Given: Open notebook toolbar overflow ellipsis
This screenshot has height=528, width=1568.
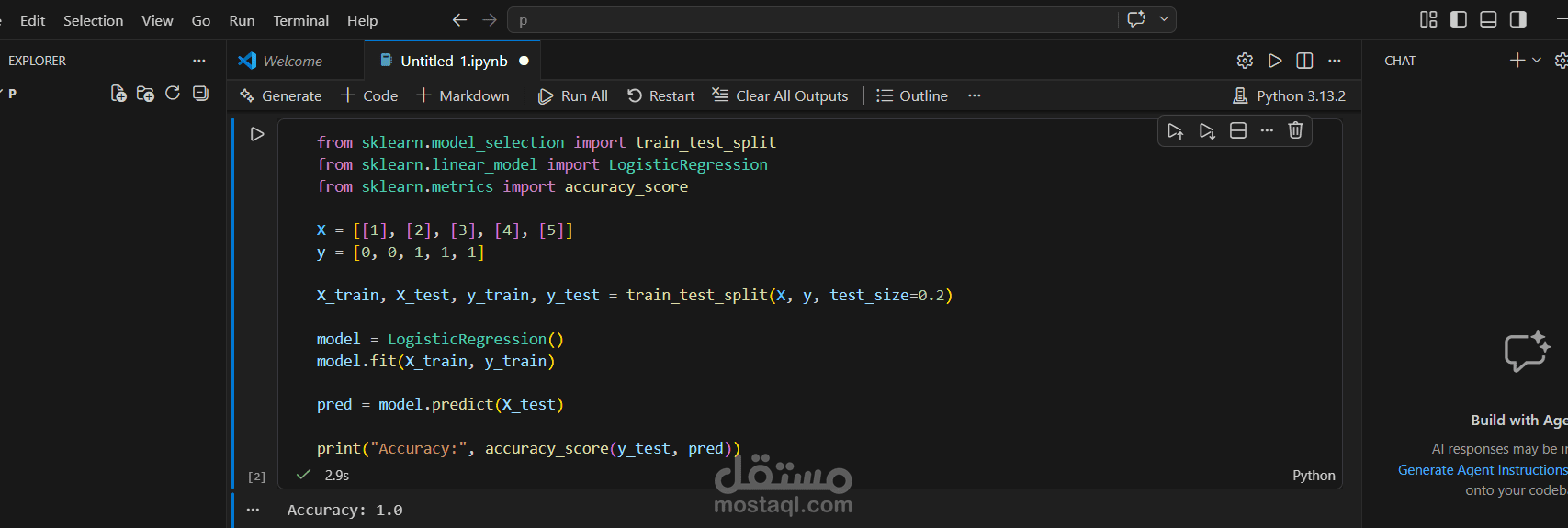Looking at the screenshot, I should (x=975, y=95).
